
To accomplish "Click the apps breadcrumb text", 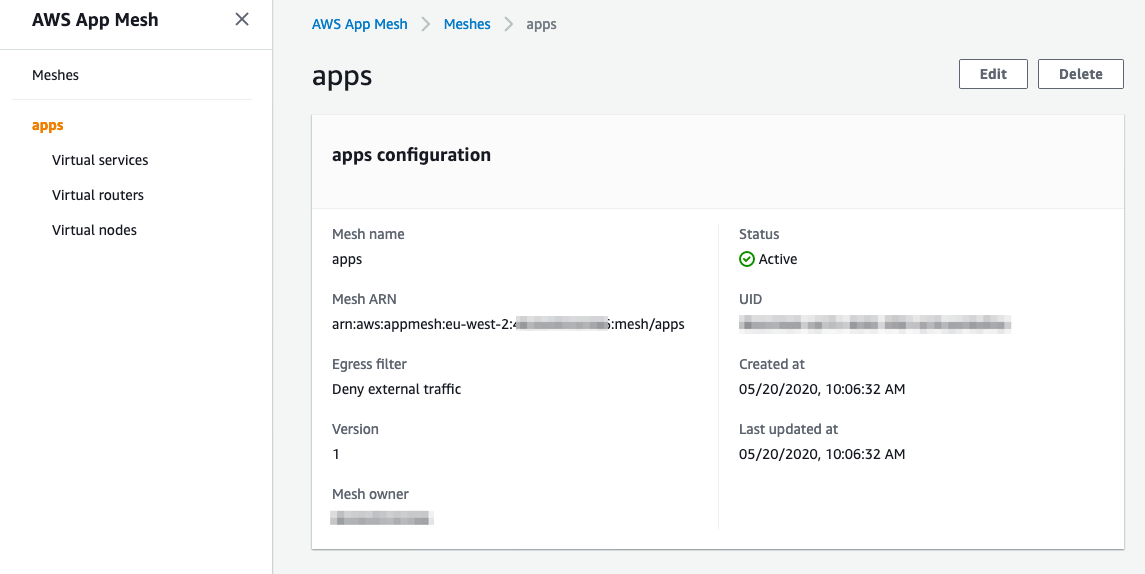I will coord(541,24).
